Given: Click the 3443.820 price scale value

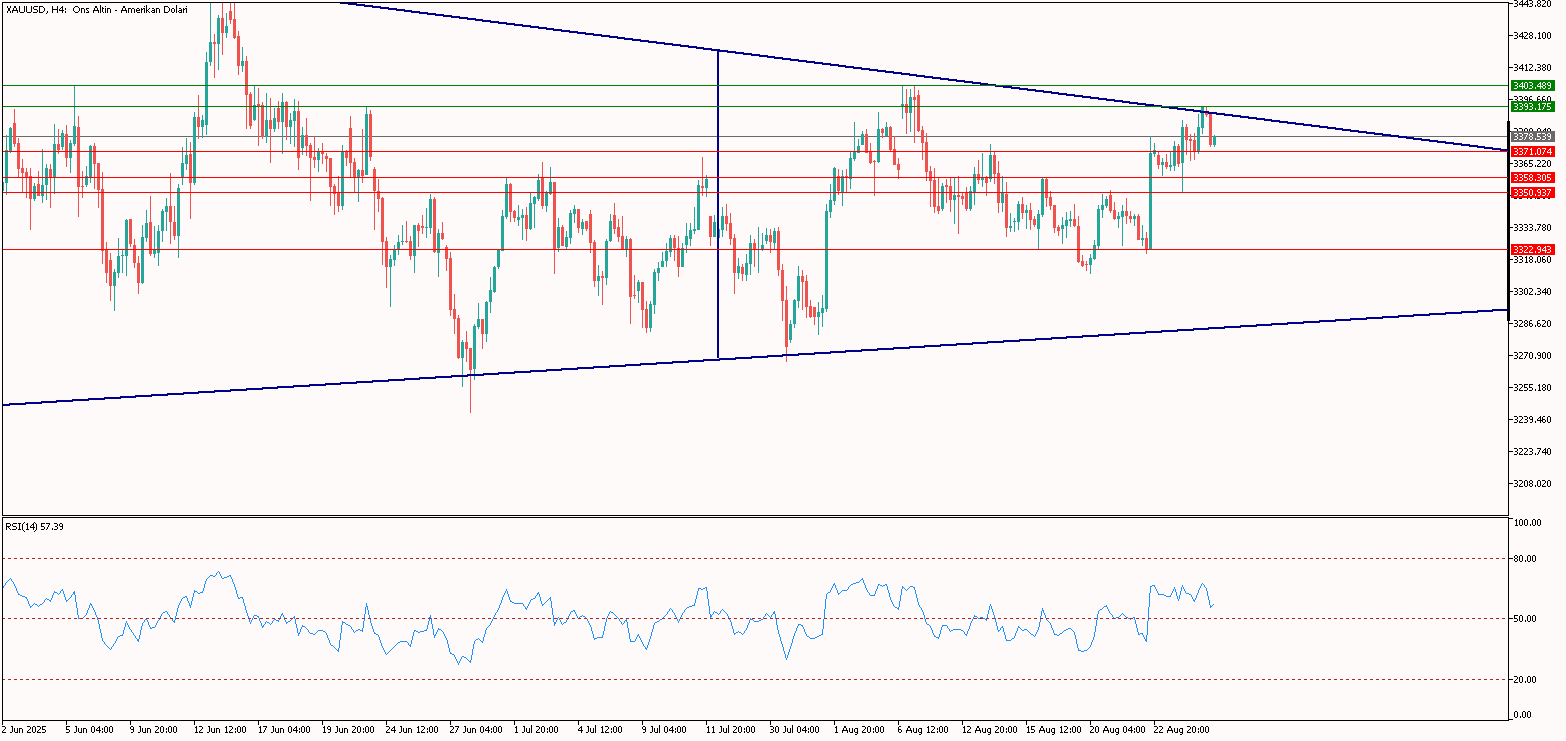Looking at the screenshot, I should (1533, 4).
